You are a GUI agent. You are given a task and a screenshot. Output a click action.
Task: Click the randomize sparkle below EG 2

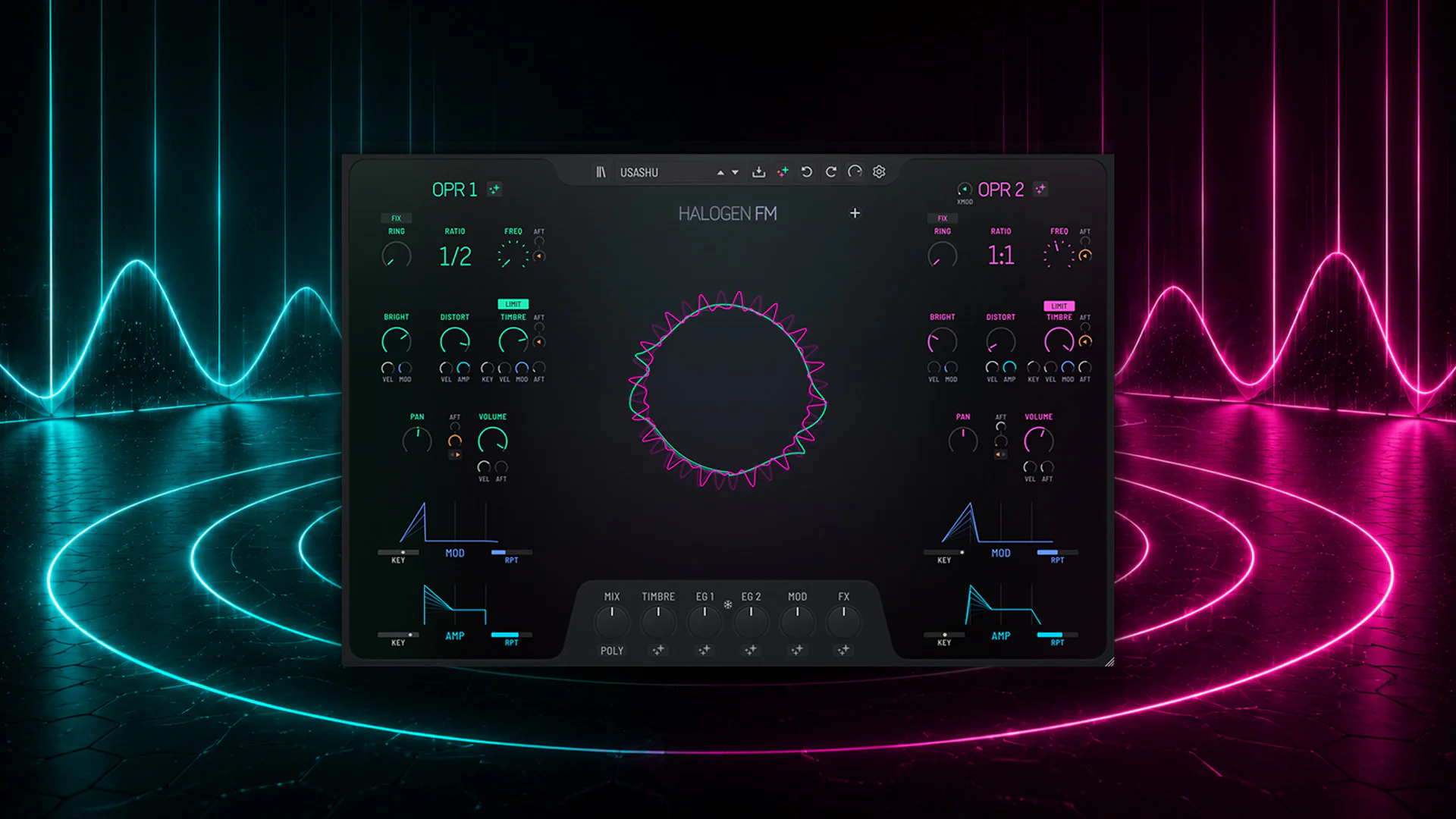coord(751,650)
